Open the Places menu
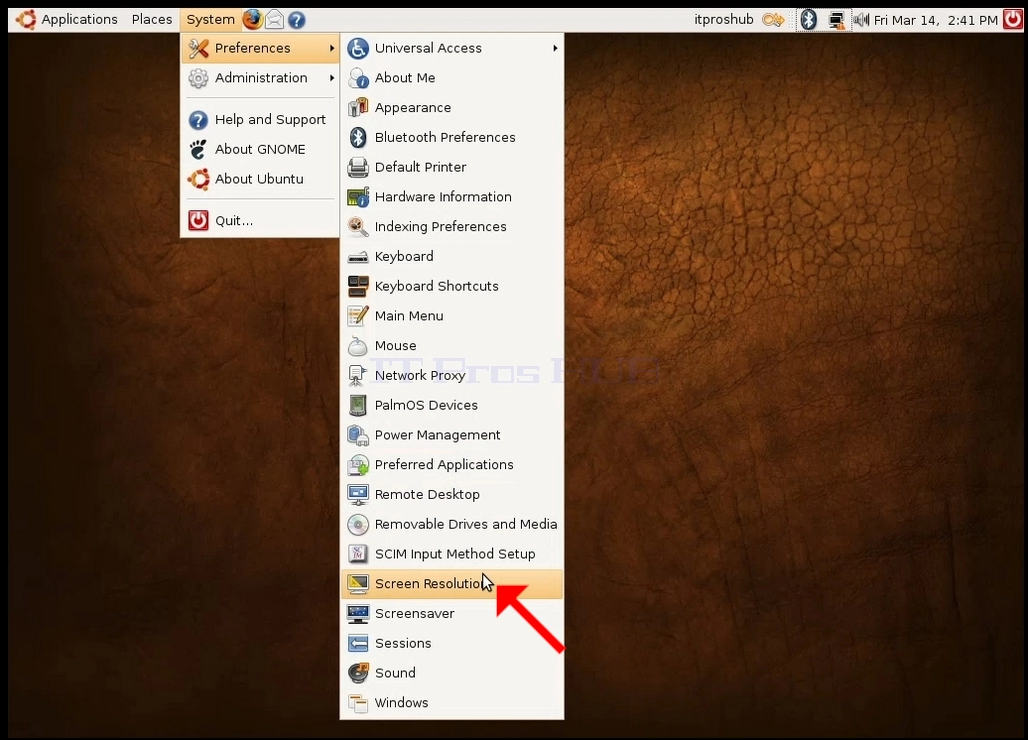 151,20
